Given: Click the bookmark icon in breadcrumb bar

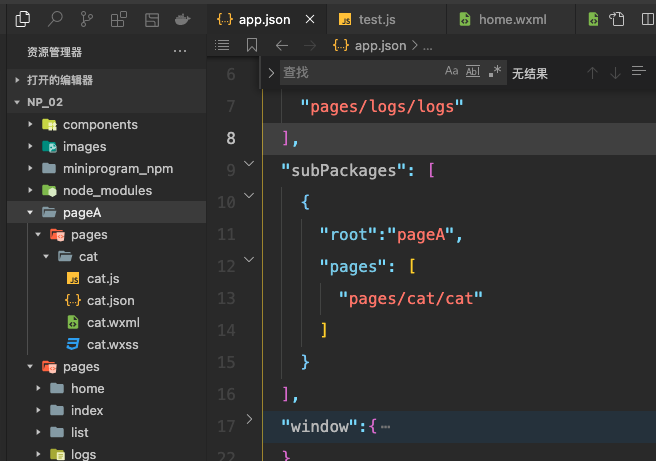Looking at the screenshot, I should pyautogui.click(x=252, y=45).
